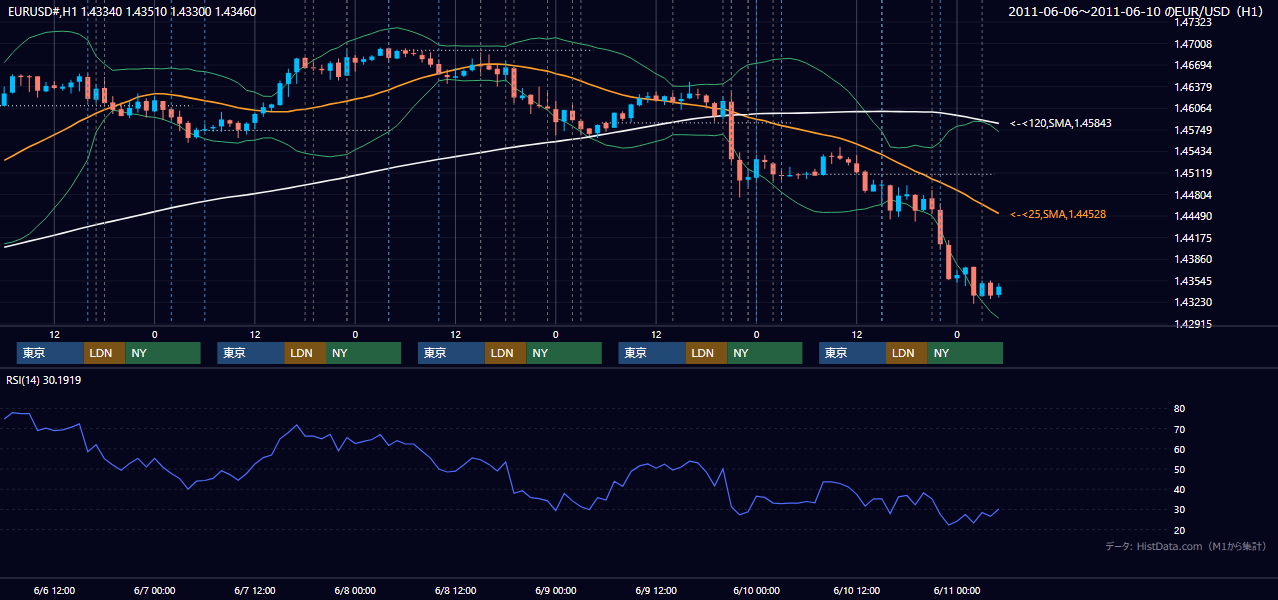Click the leftmost NY session block
Viewport: 1278px width, 600px height.
[163, 353]
